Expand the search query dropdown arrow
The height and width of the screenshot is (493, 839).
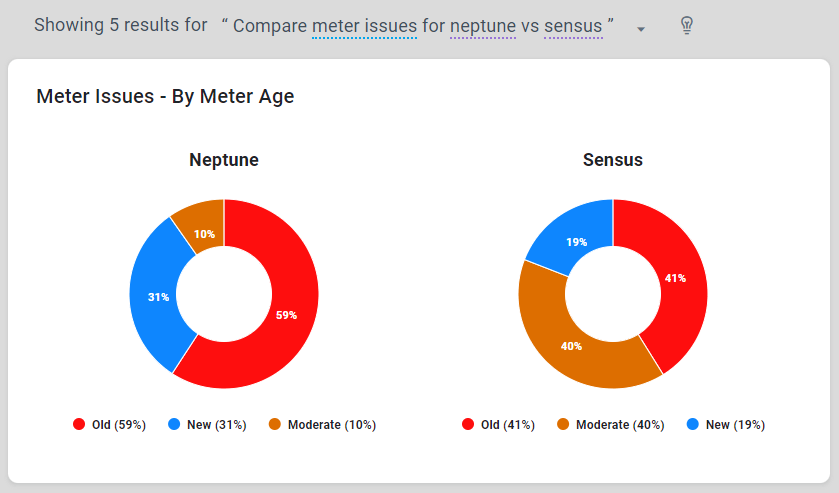[x=641, y=28]
